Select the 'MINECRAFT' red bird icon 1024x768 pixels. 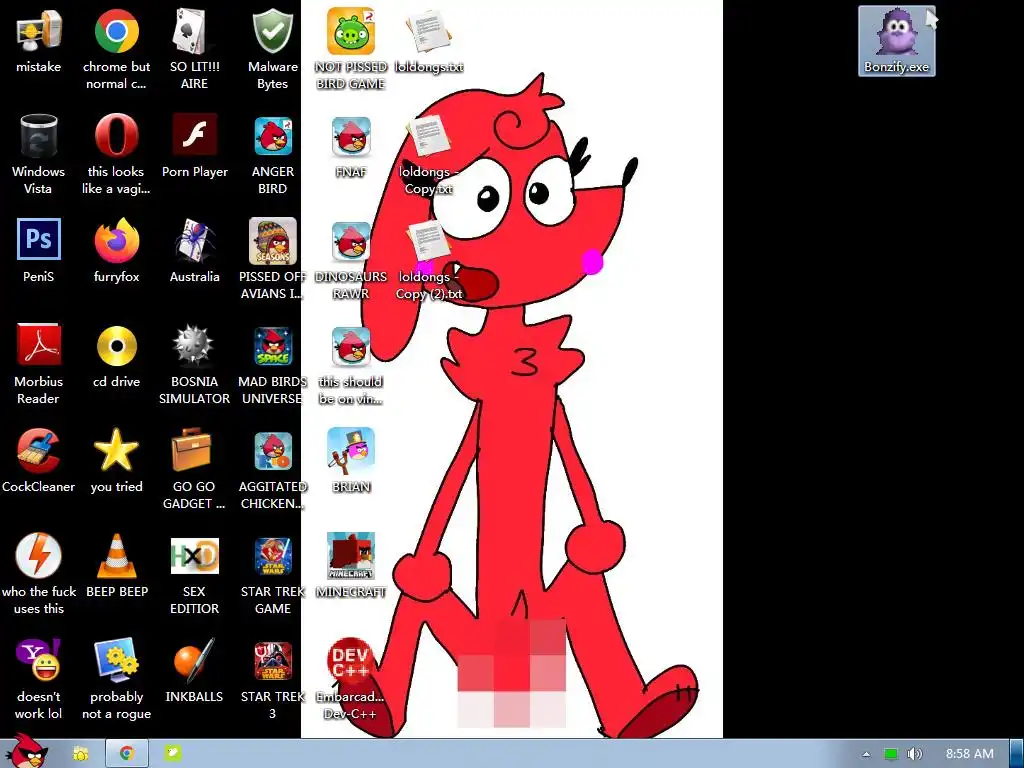(x=351, y=566)
